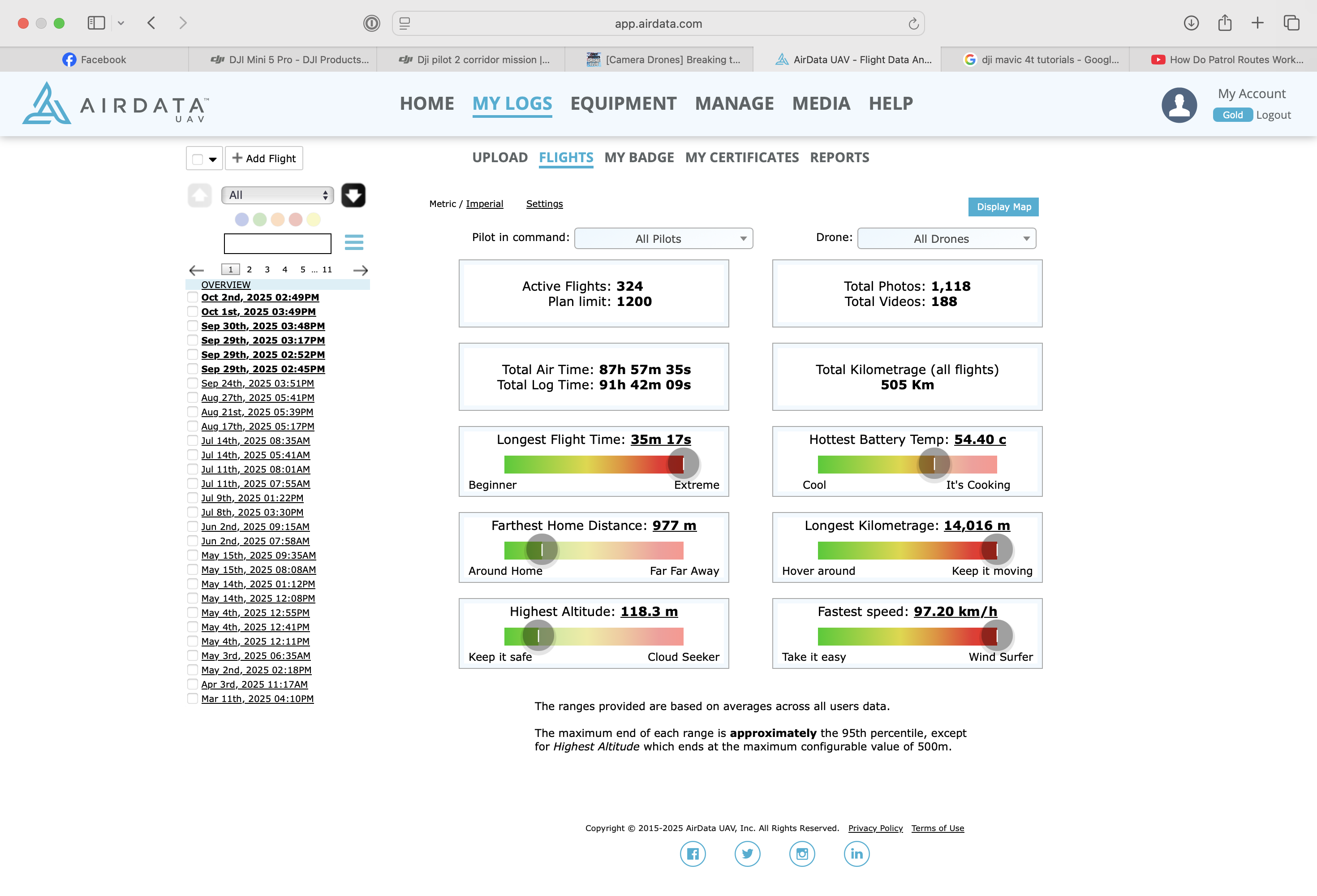Check the Oct 2nd, 2025 02:49PM flight

tap(193, 297)
